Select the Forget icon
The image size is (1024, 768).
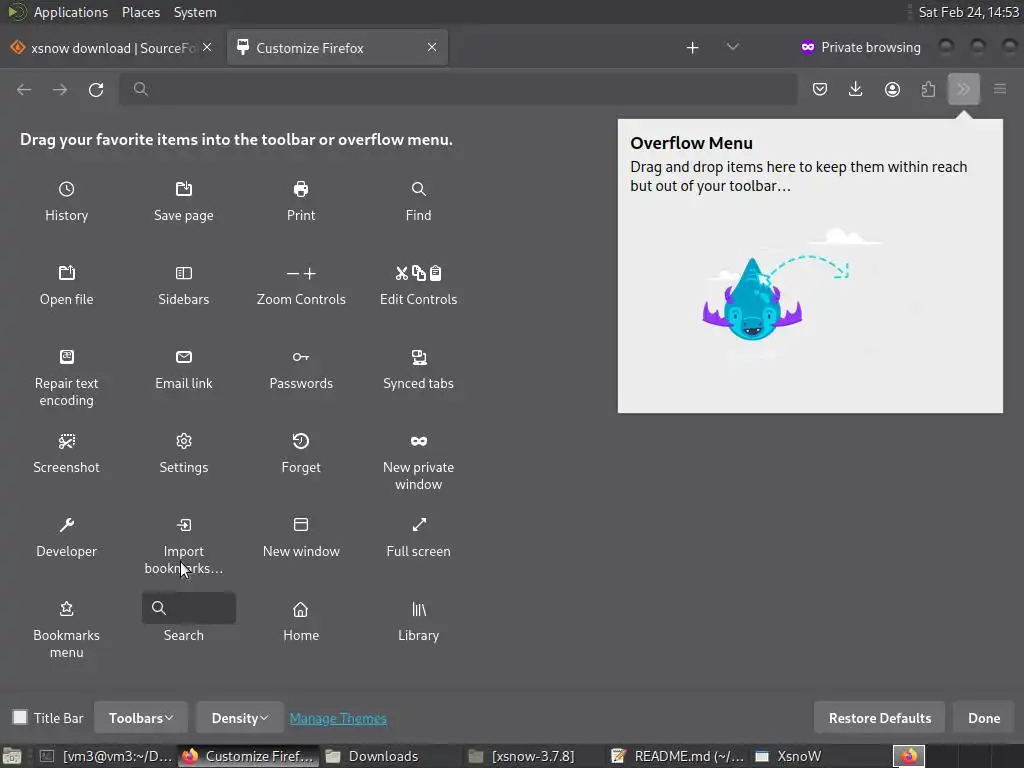(x=301, y=441)
